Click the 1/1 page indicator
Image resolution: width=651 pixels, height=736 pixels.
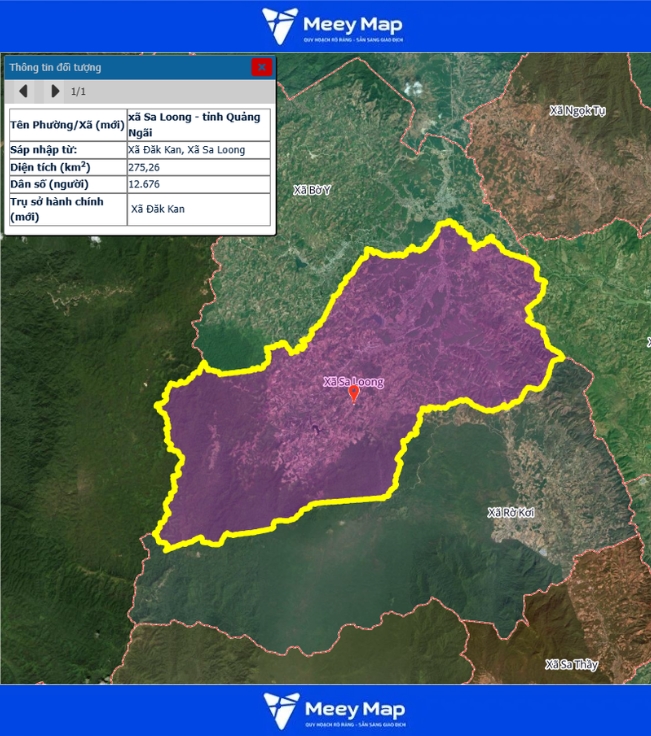(x=78, y=92)
